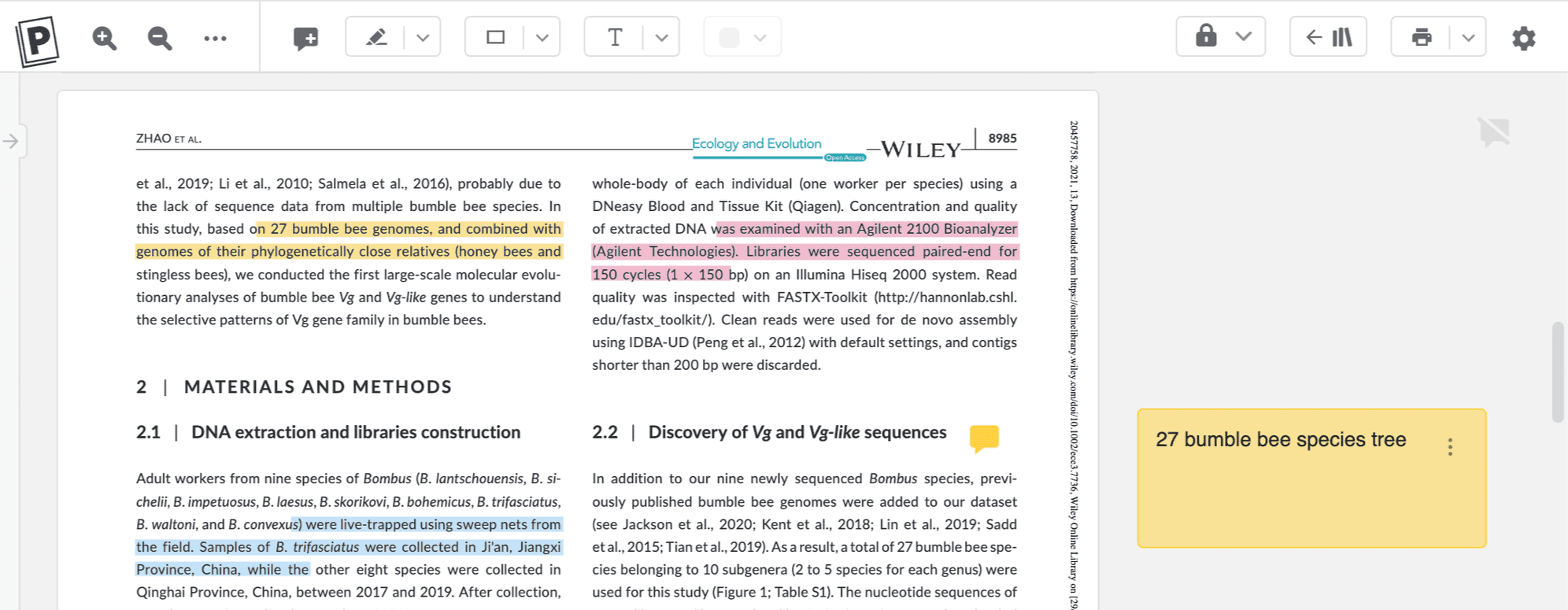Open the more options ellipsis menu
Viewport: 1568px width, 610px height.
click(x=215, y=38)
